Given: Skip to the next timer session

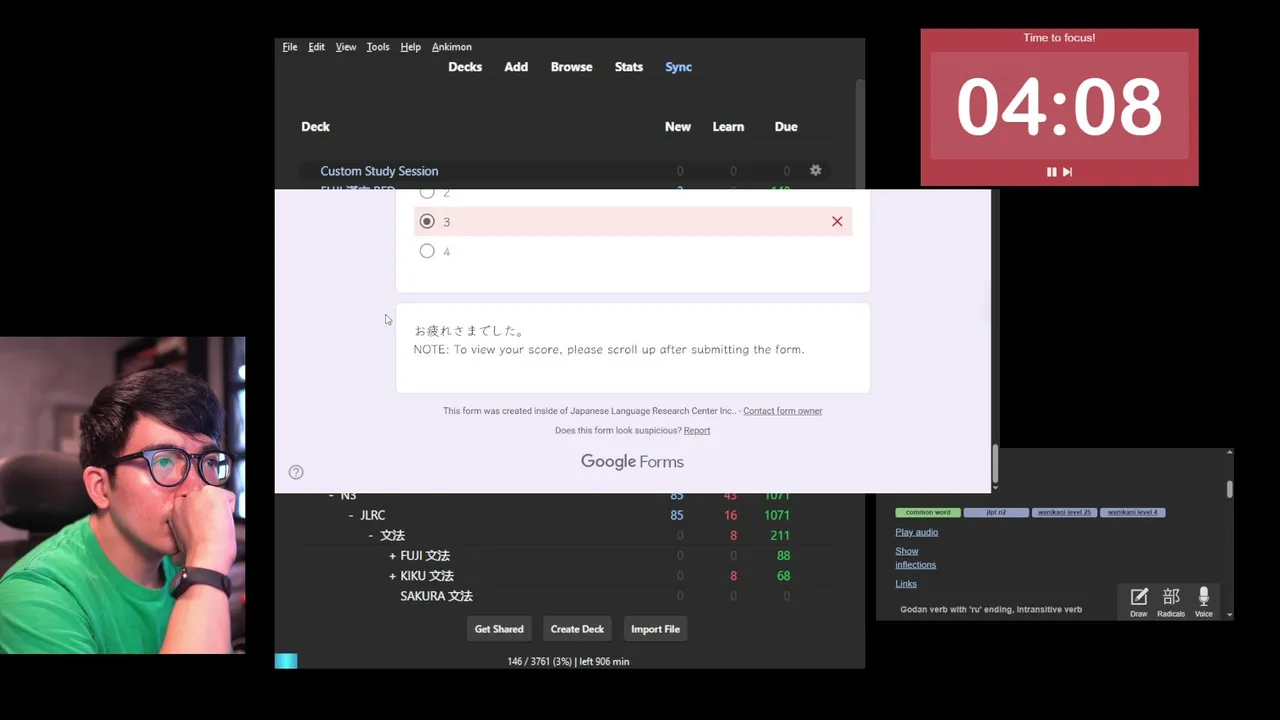Looking at the screenshot, I should coord(1067,172).
